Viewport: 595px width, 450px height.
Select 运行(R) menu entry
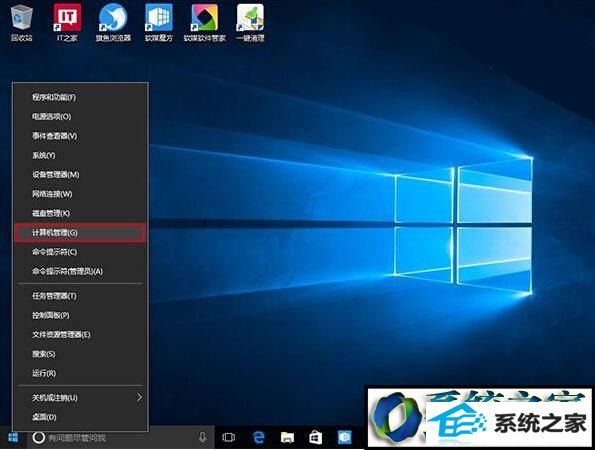tap(80, 373)
